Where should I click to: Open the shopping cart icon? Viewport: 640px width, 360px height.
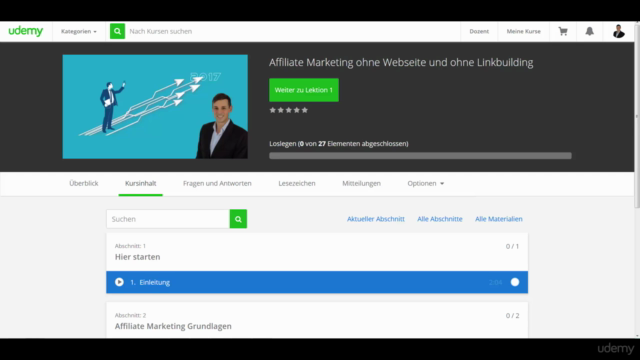pyautogui.click(x=563, y=31)
